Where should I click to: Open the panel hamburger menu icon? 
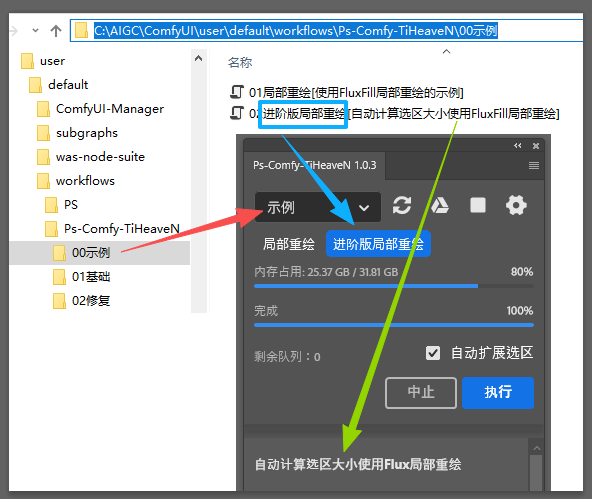pos(534,165)
